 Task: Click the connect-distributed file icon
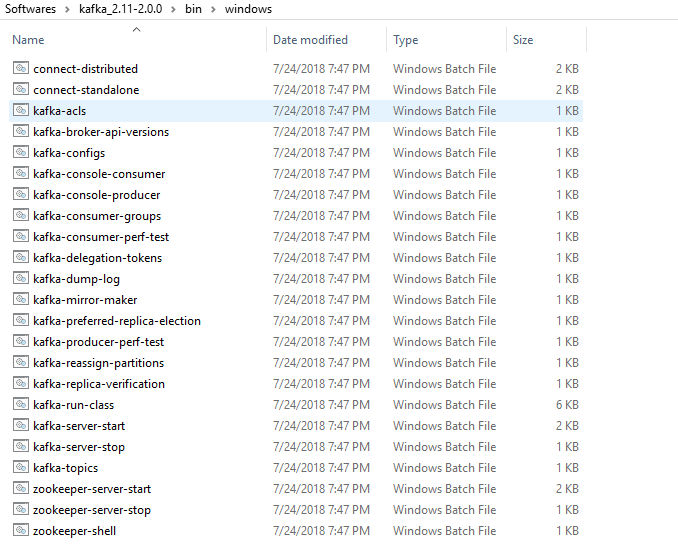coord(22,69)
